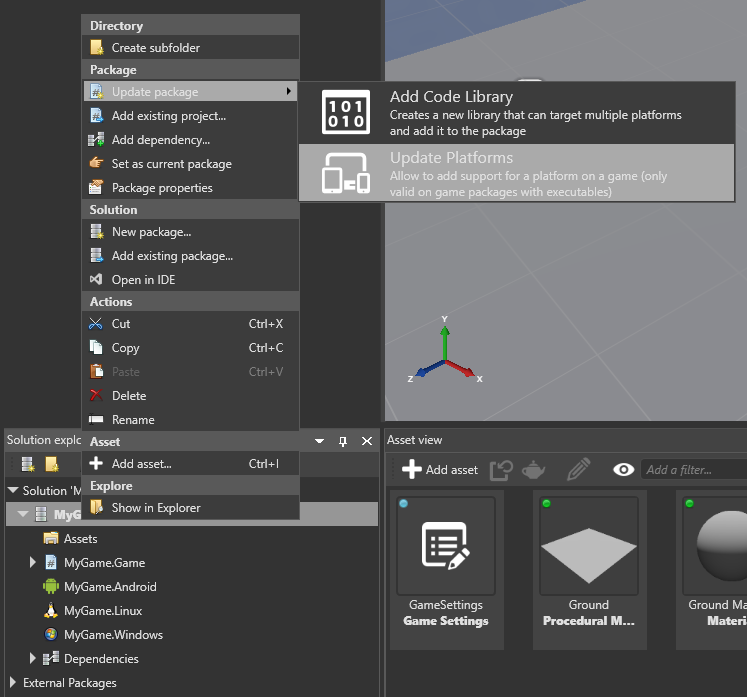Screen dimensions: 747x697
Task: Click Create subfolder in context menu
Action: [155, 48]
